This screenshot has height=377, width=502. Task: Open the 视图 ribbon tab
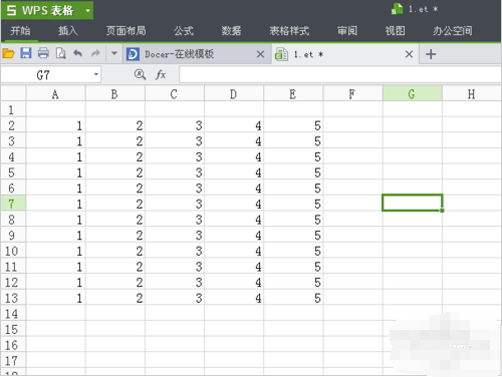click(395, 31)
